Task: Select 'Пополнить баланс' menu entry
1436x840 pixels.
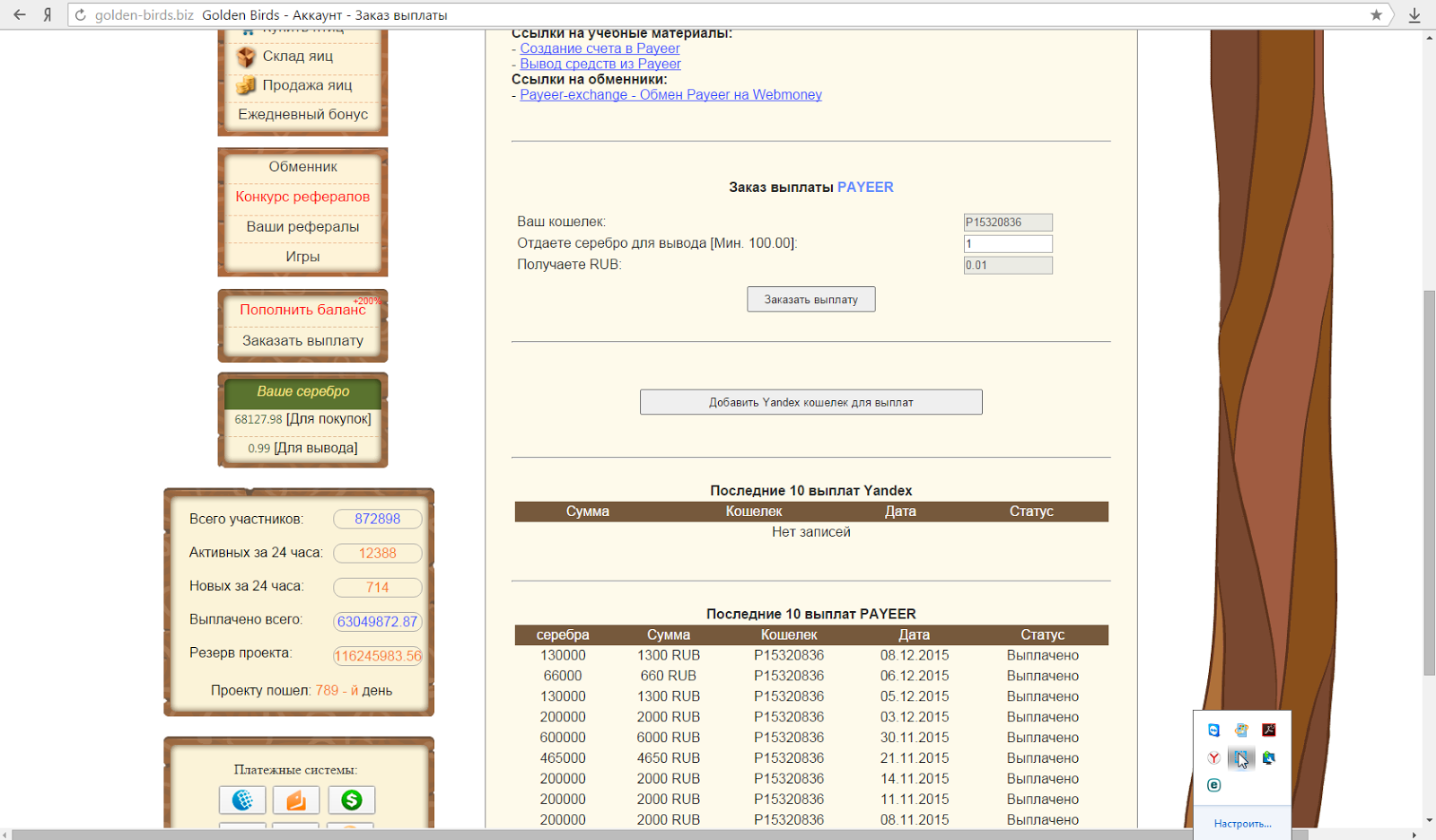Action: pos(302,310)
